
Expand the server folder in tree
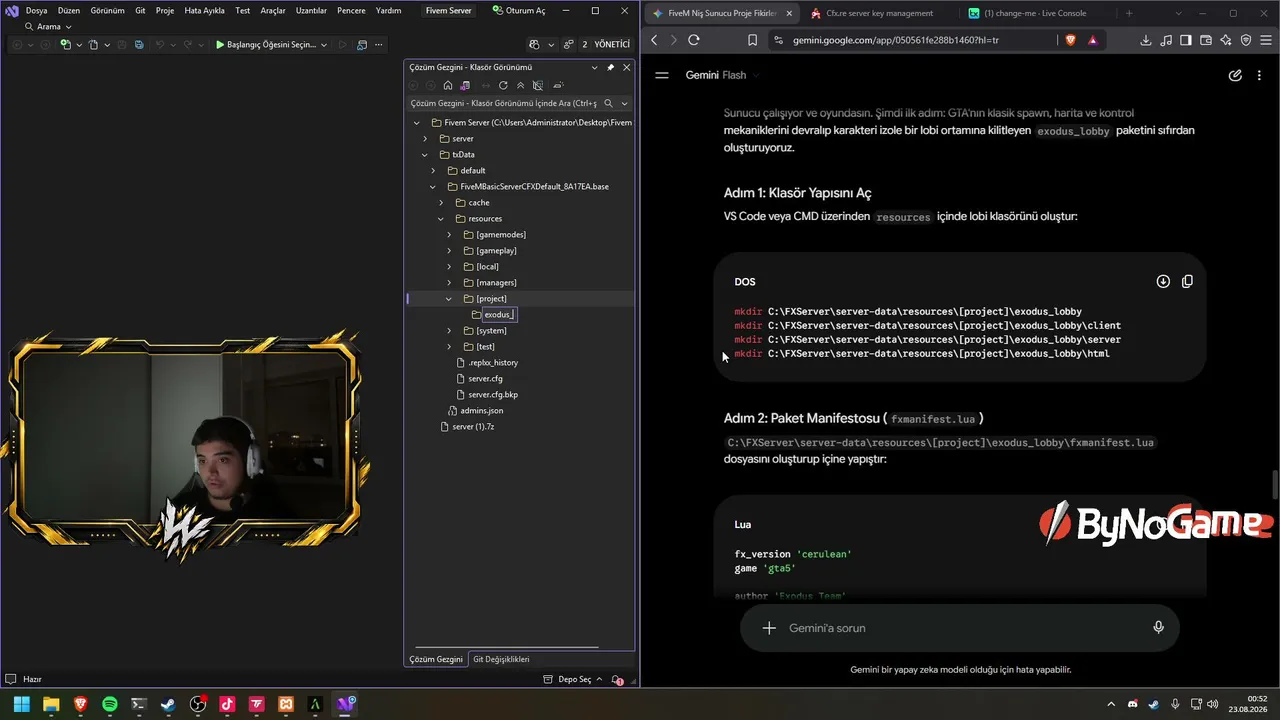tap(425, 139)
